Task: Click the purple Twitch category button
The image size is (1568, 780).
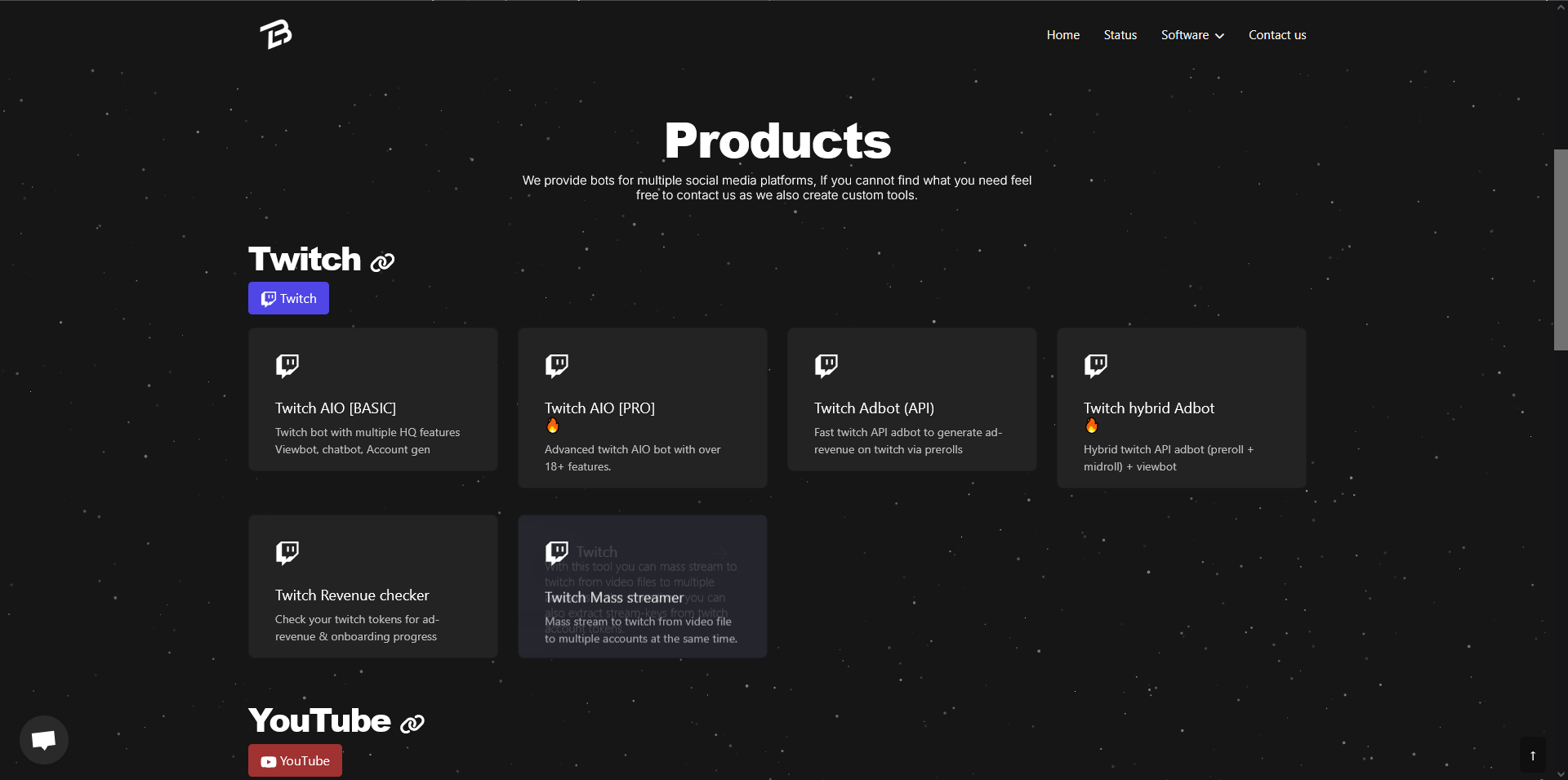Action: 287,298
